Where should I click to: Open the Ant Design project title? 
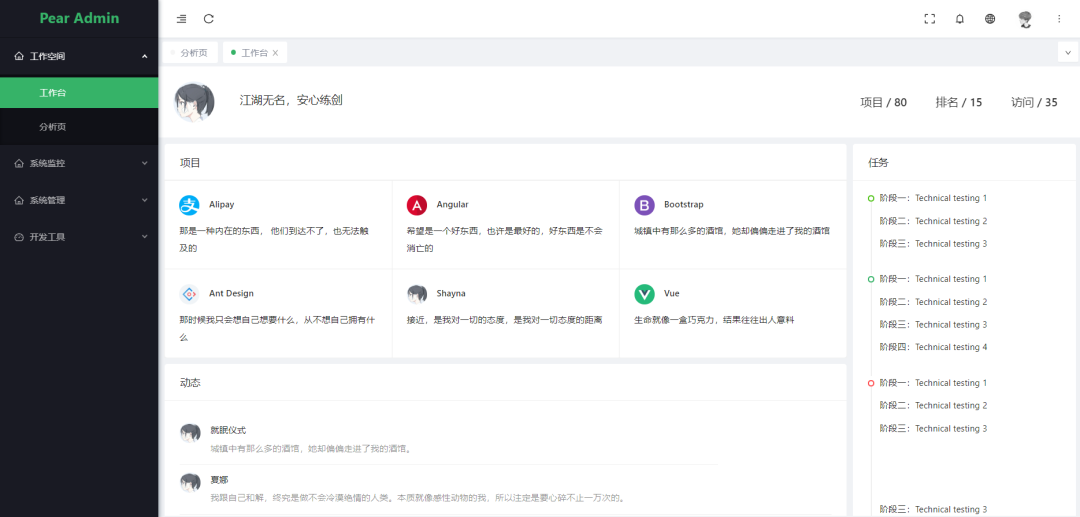coord(231,294)
